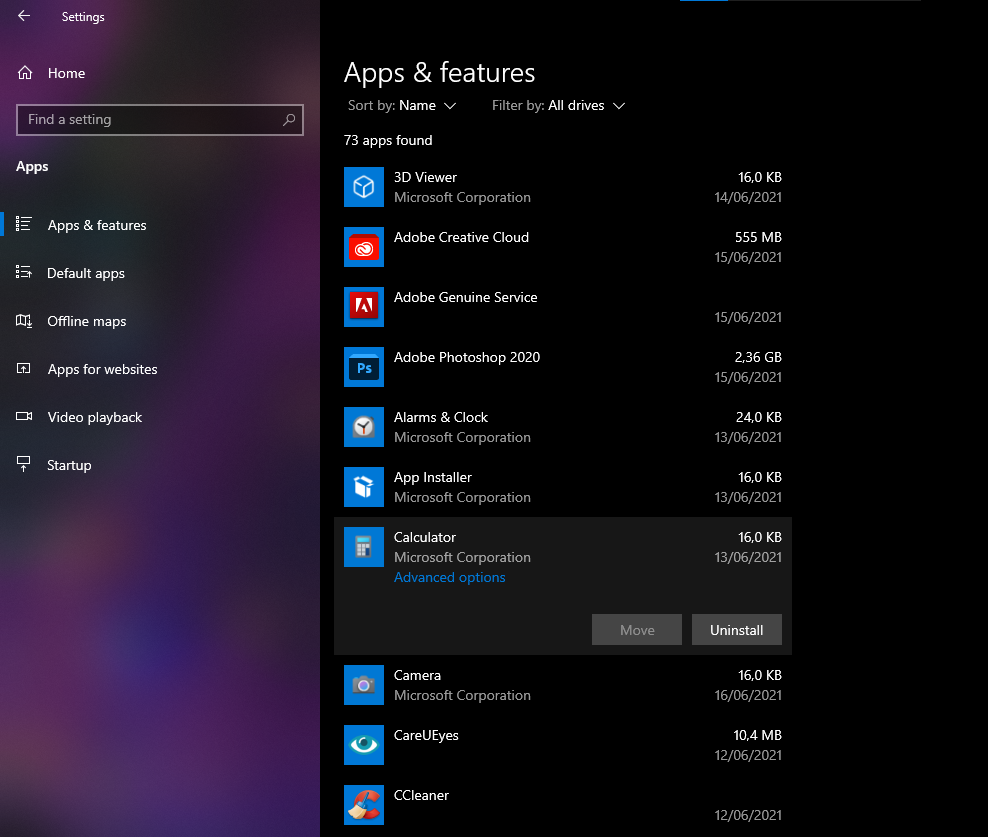Open Video playback settings
Screen dimensions: 988x837
pyautogui.click(x=95, y=417)
